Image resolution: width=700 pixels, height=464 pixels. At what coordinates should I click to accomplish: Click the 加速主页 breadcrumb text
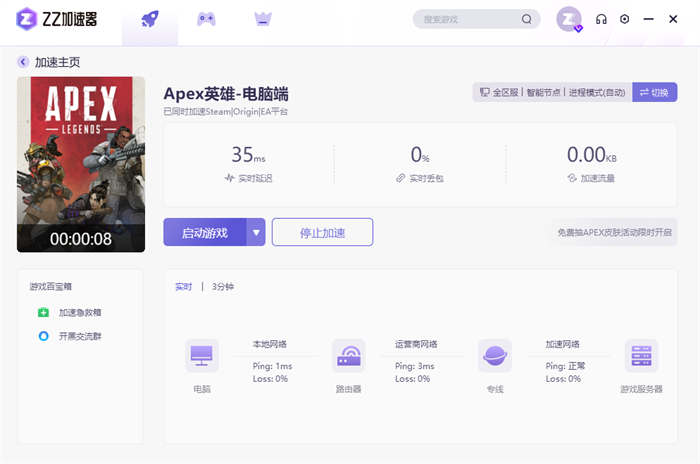58,62
